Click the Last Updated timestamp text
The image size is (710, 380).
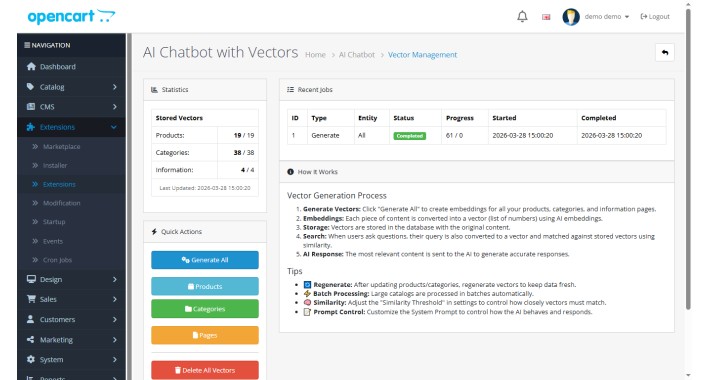coord(205,188)
